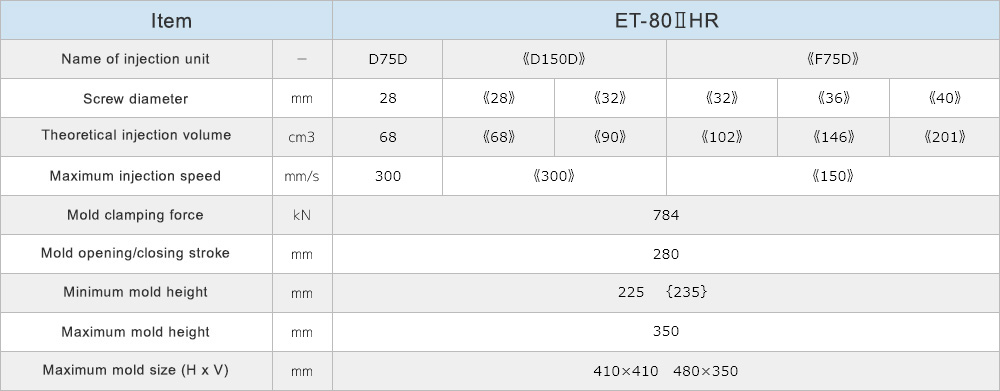Select the 350 maximum mold height value
The height and width of the screenshot is (391, 1000).
[x=666, y=332]
